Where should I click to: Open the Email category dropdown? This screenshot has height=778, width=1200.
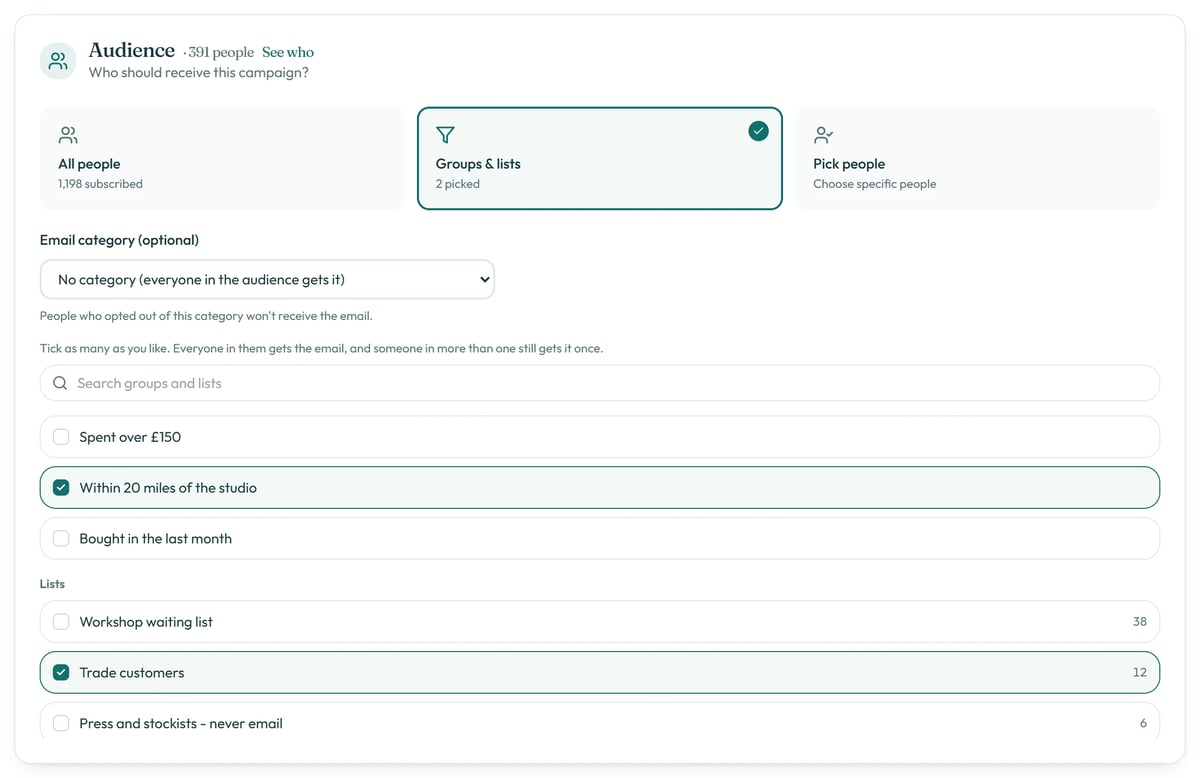[x=267, y=280]
